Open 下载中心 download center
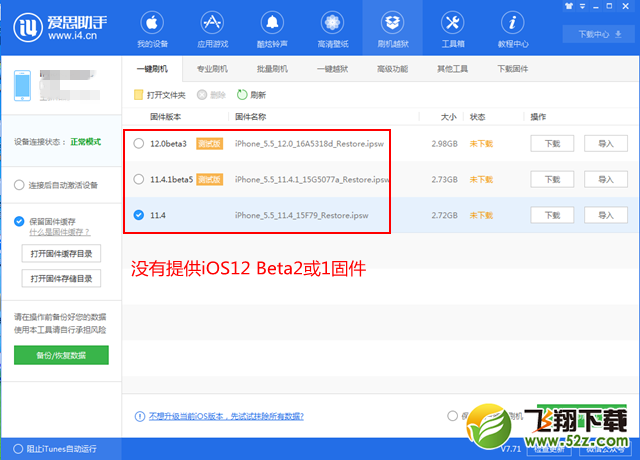 [x=599, y=34]
